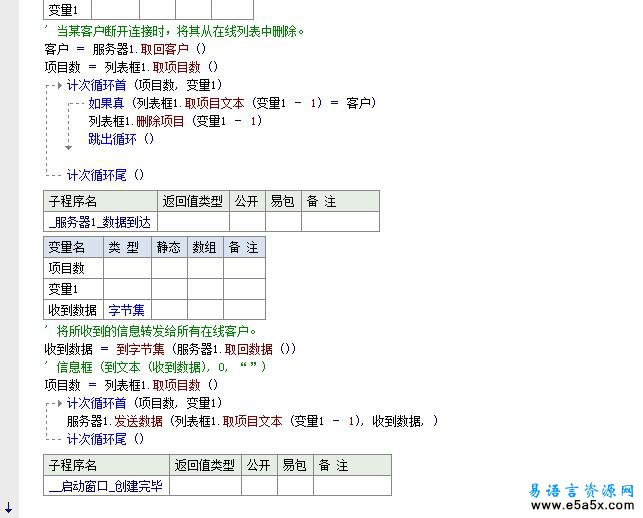Viewport: 643px width, 518px height.
Task: Click 计次循环尾 below the 跳出循环 block
Action: click(x=96, y=175)
